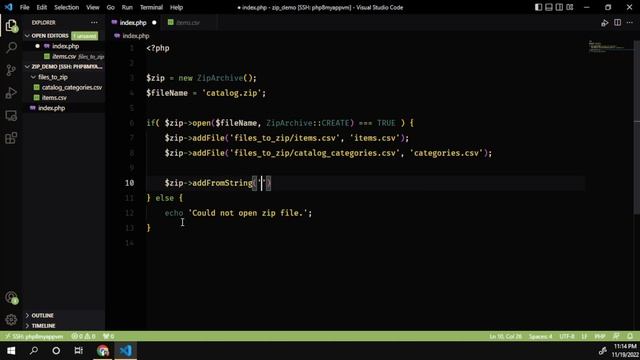Toggle the bottom panel layout icon
640x360 pixels.
(549, 7)
